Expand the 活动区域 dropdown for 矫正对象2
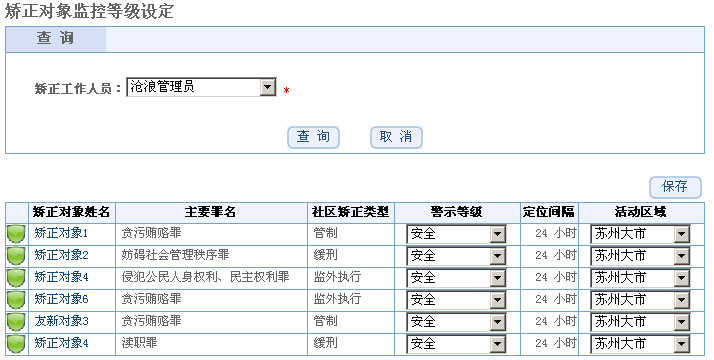 [x=640, y=256]
